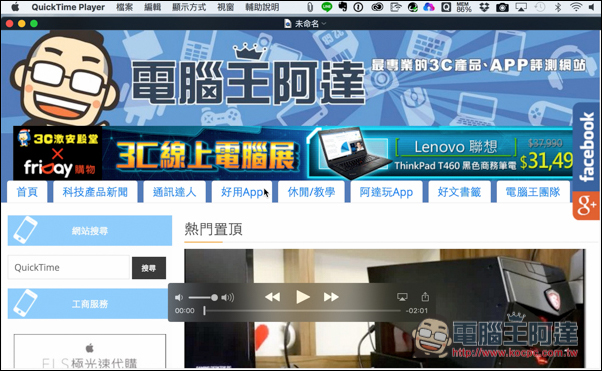
Task: Open the system volume menu icon
Action: (x=593, y=7)
